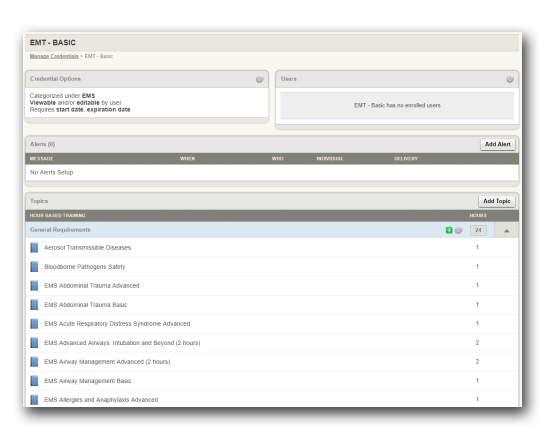Click EMS Abdominal Trauma Basic book icon

click(34, 305)
